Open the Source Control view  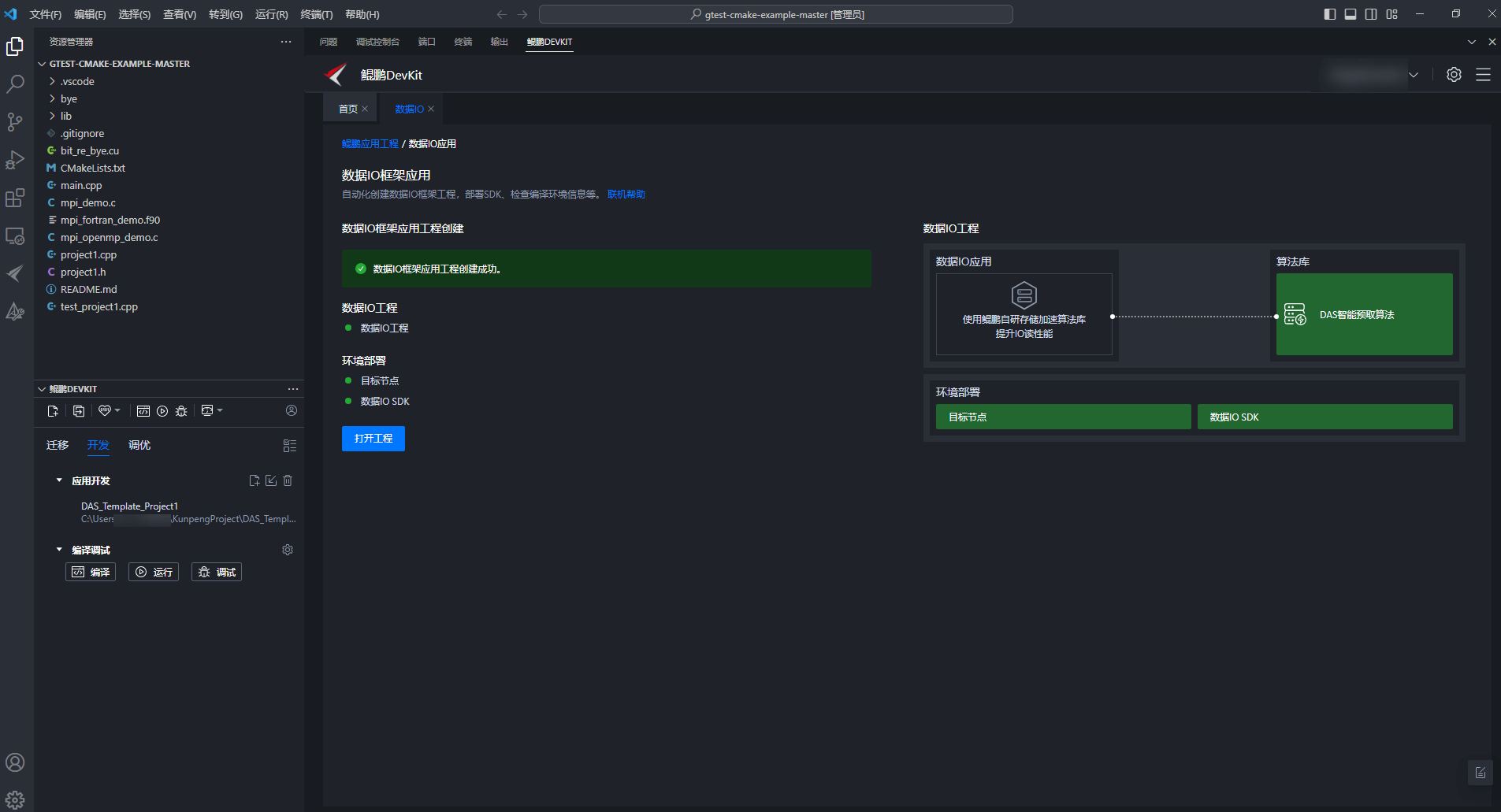[x=15, y=122]
